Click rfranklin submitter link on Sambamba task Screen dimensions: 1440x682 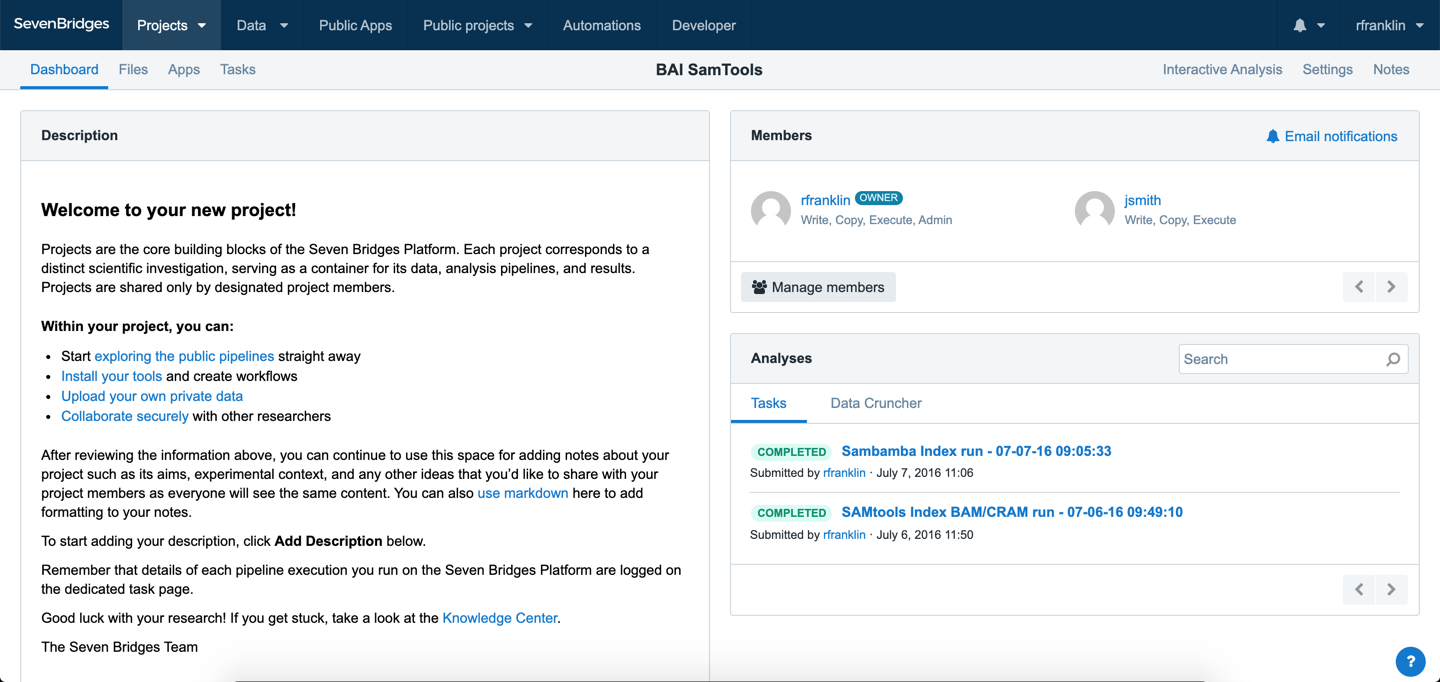pyautogui.click(x=844, y=473)
